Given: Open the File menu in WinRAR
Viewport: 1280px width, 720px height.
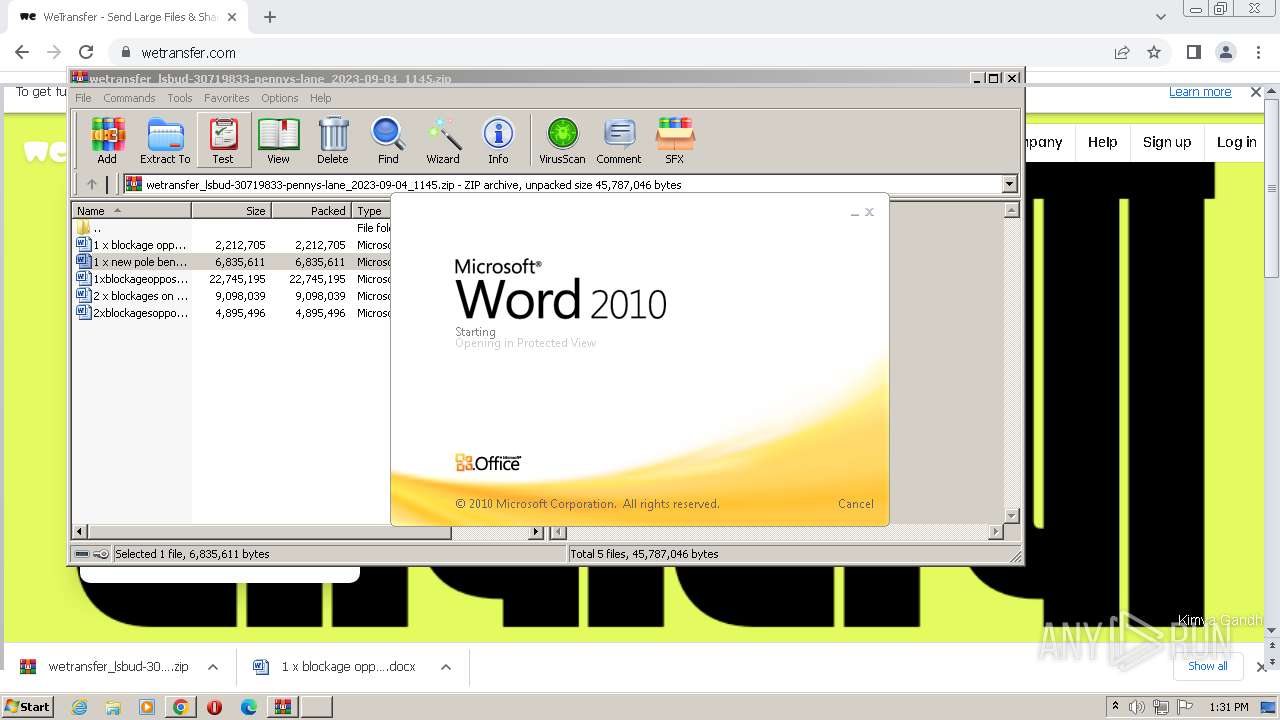Looking at the screenshot, I should point(83,98).
